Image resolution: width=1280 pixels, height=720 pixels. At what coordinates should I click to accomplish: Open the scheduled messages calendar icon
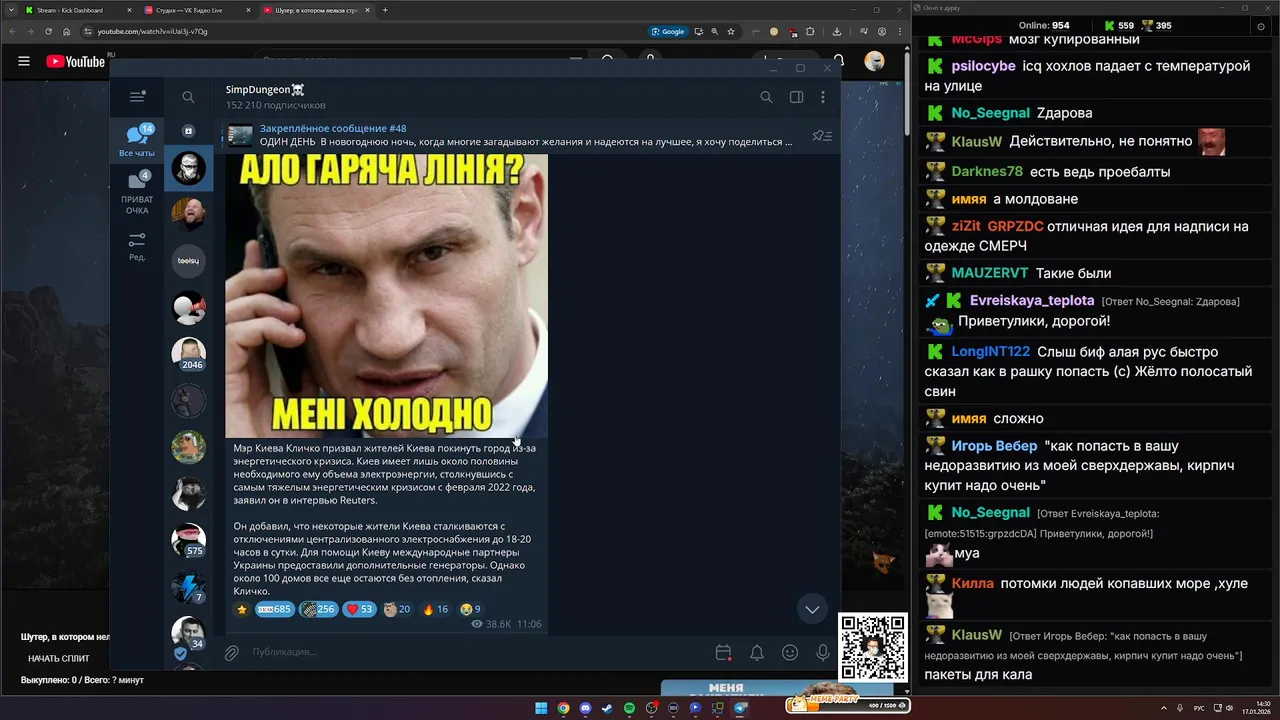pos(723,653)
